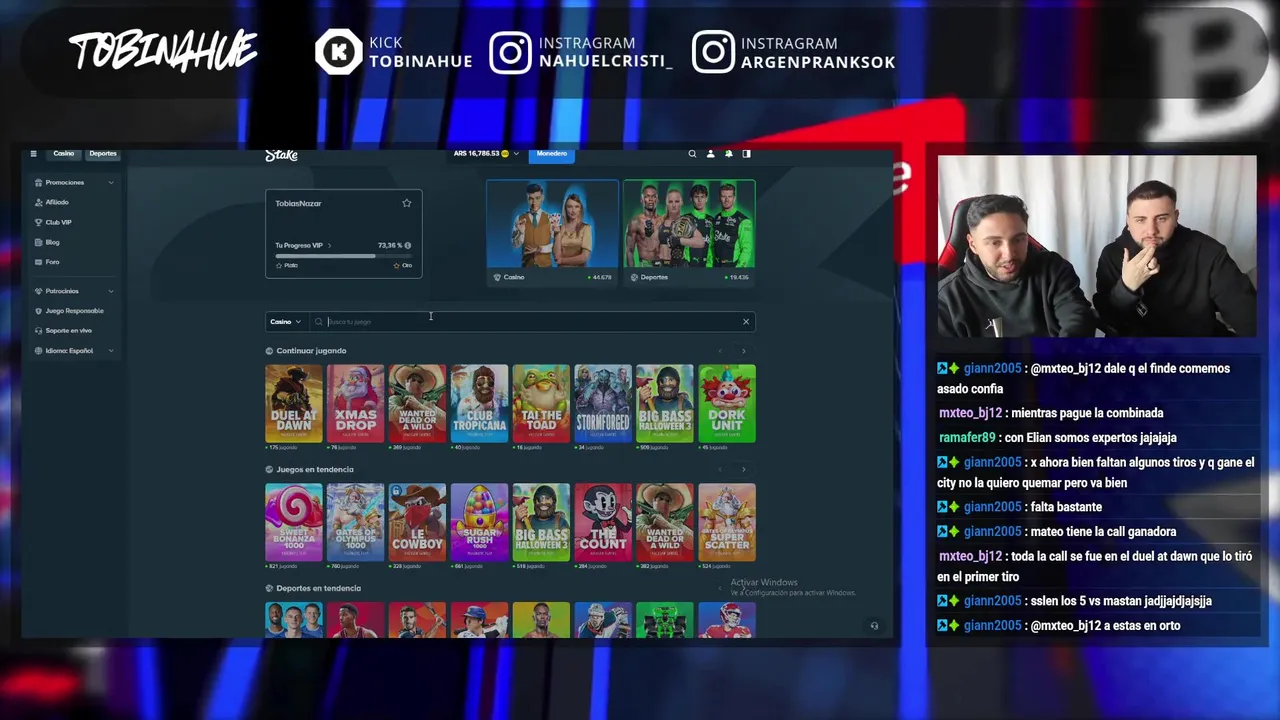Open the Club Tropicana game
1280x720 pixels.
pyautogui.click(x=479, y=403)
